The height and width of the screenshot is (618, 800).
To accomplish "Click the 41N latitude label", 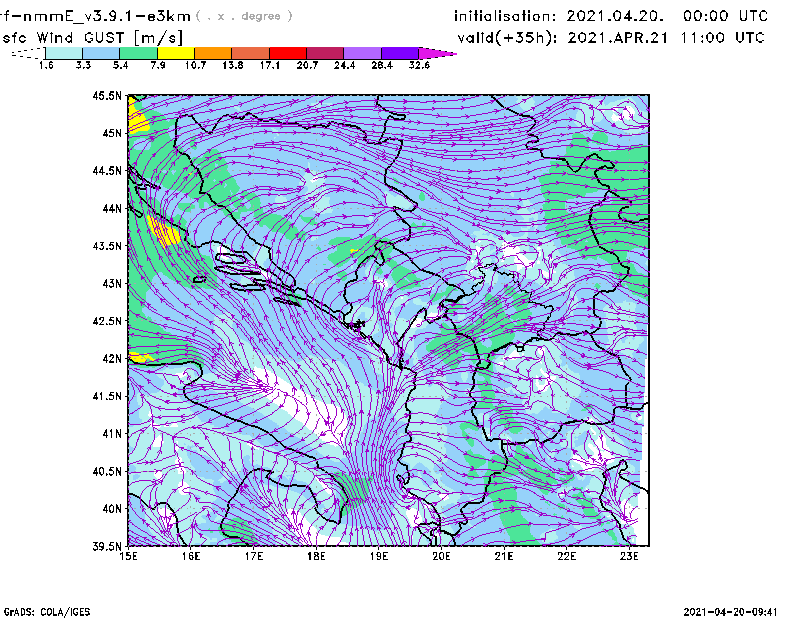I will [112, 434].
